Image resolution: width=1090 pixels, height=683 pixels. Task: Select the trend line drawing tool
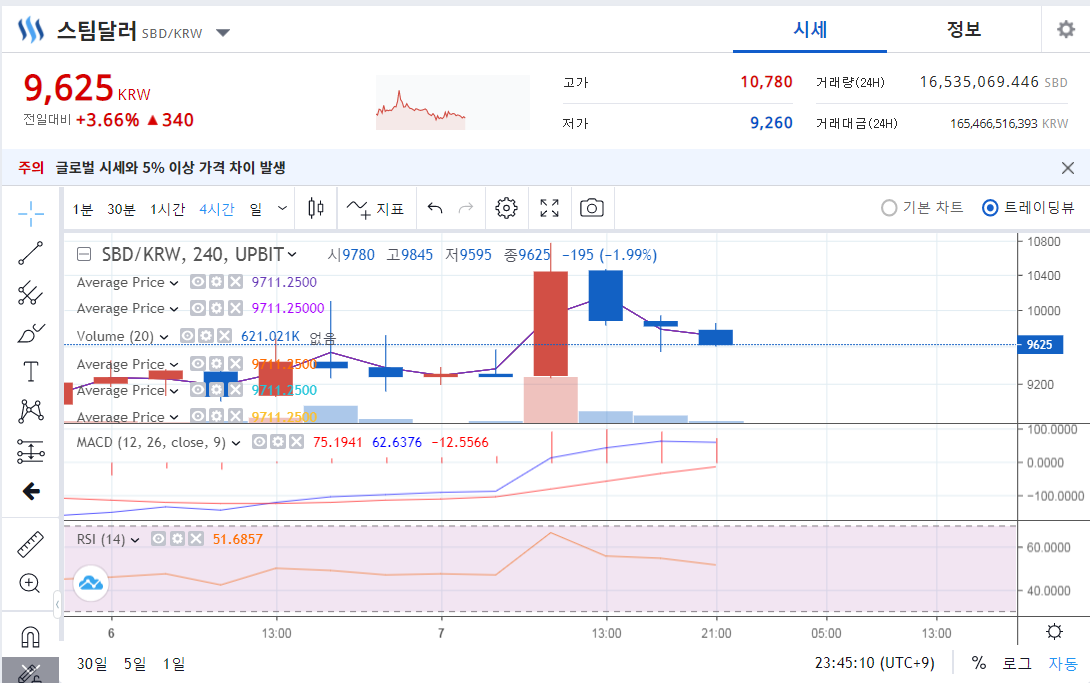31,254
